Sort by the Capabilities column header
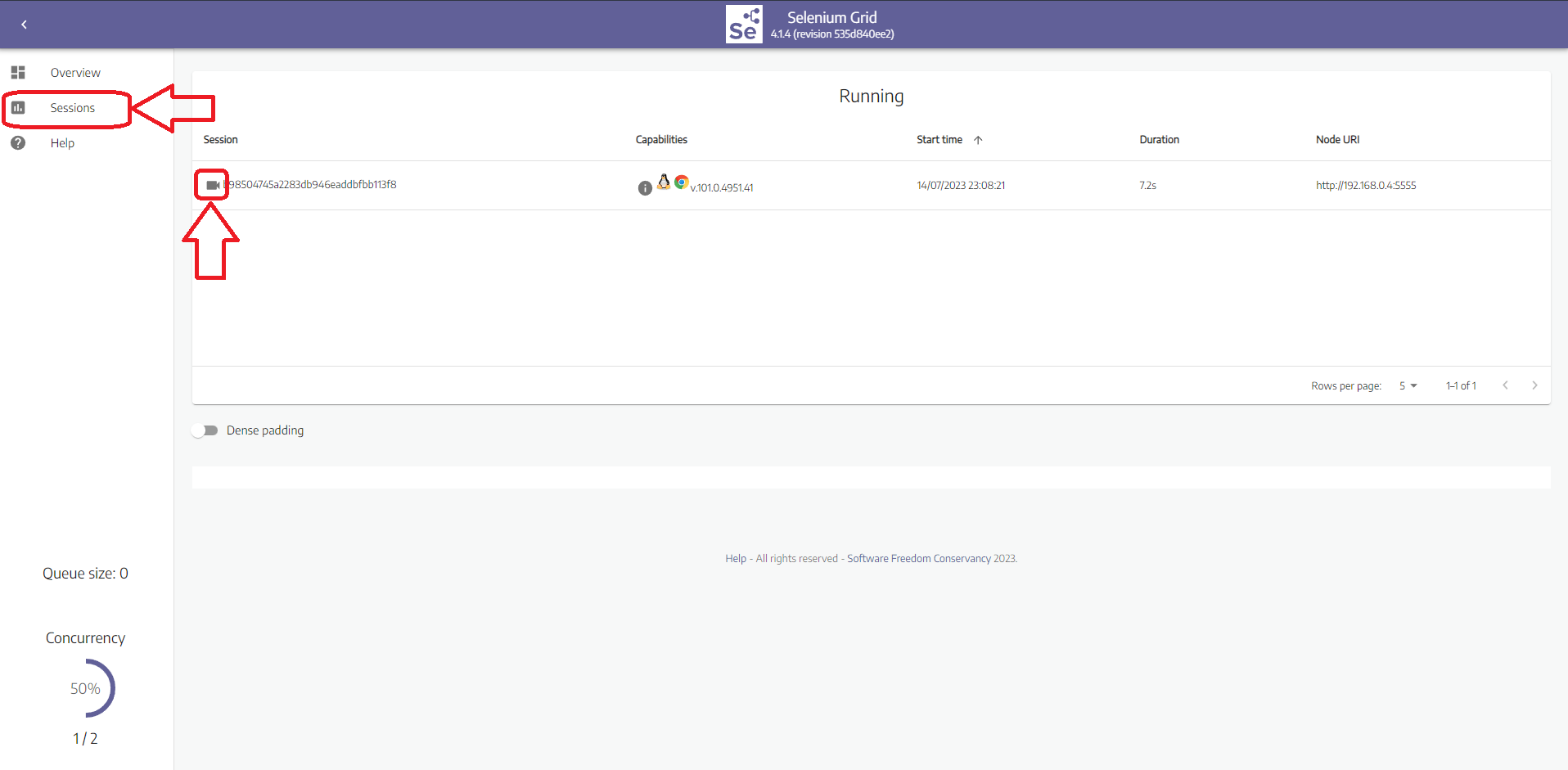The height and width of the screenshot is (770, 1568). (661, 140)
